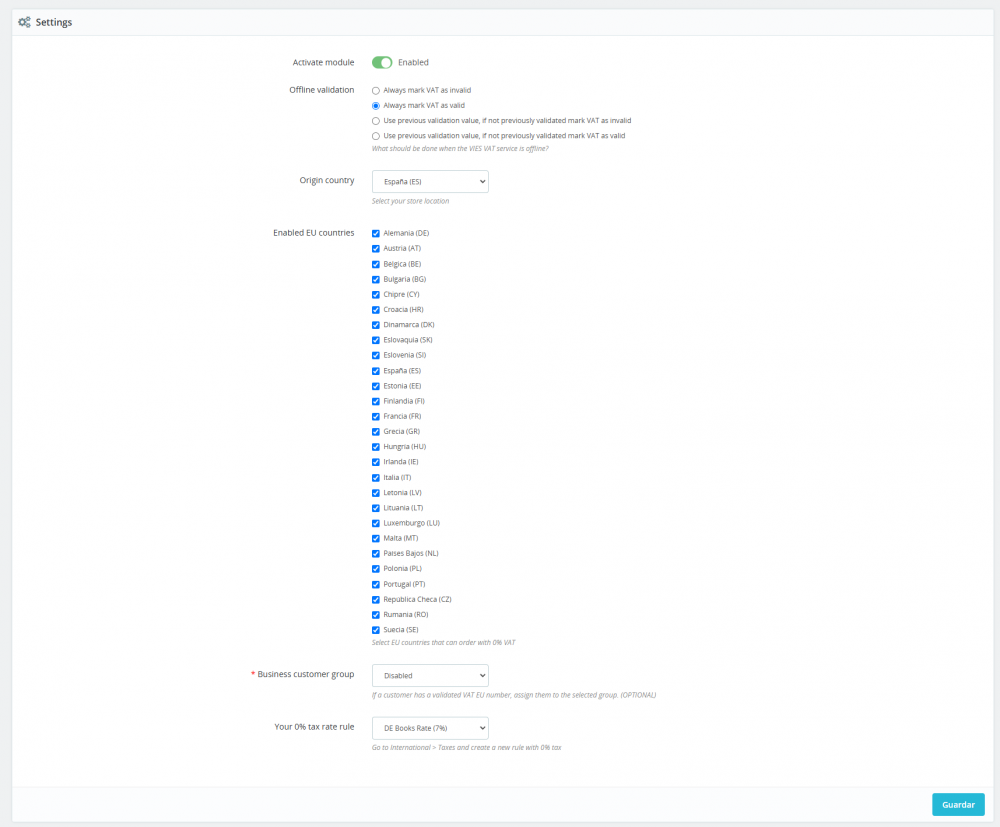This screenshot has width=1000, height=827.
Task: Open the 0% tax rate rule dropdown
Action: click(x=430, y=727)
